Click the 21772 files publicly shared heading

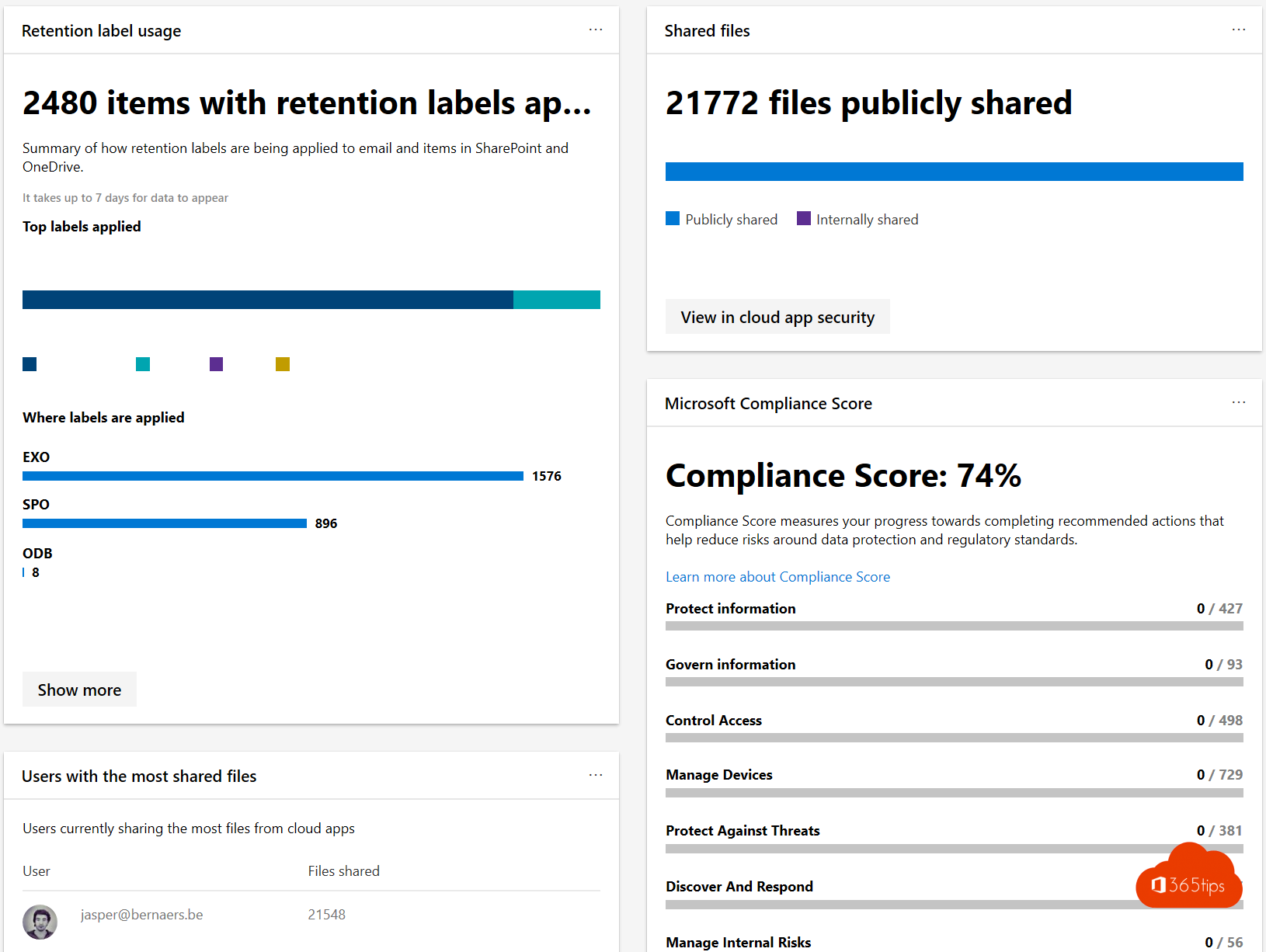pyautogui.click(x=868, y=103)
